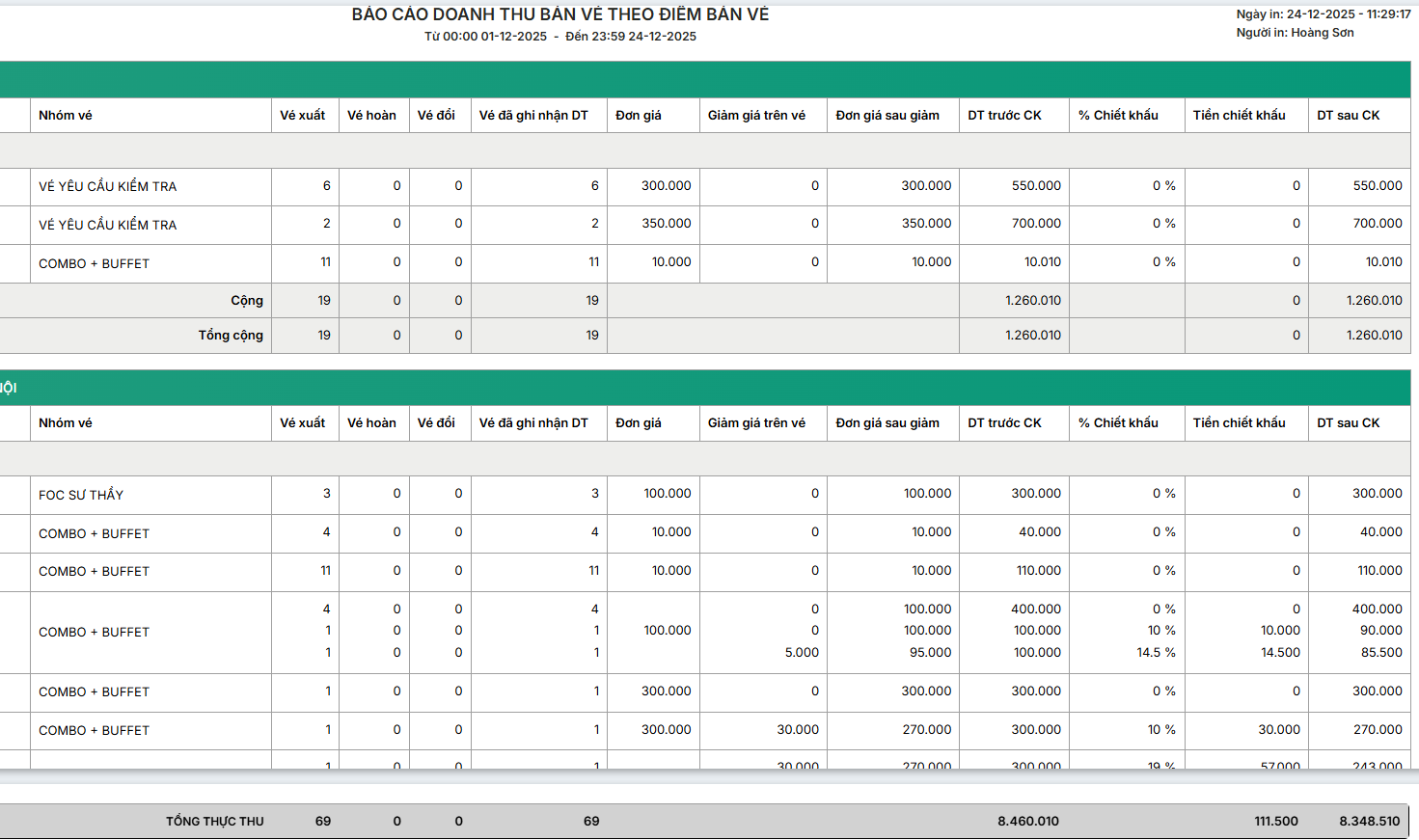
Task: Click the 'Người in: Hoàng Sơn' label
Action: coord(1295,33)
